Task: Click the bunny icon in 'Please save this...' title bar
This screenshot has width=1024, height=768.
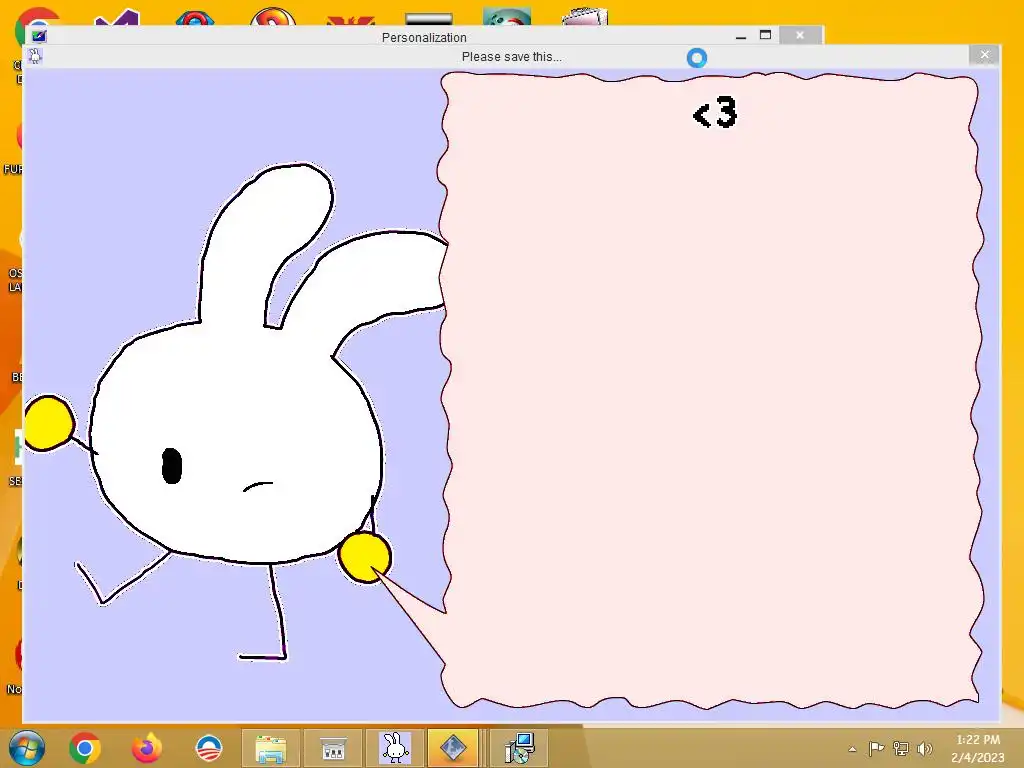Action: click(35, 56)
